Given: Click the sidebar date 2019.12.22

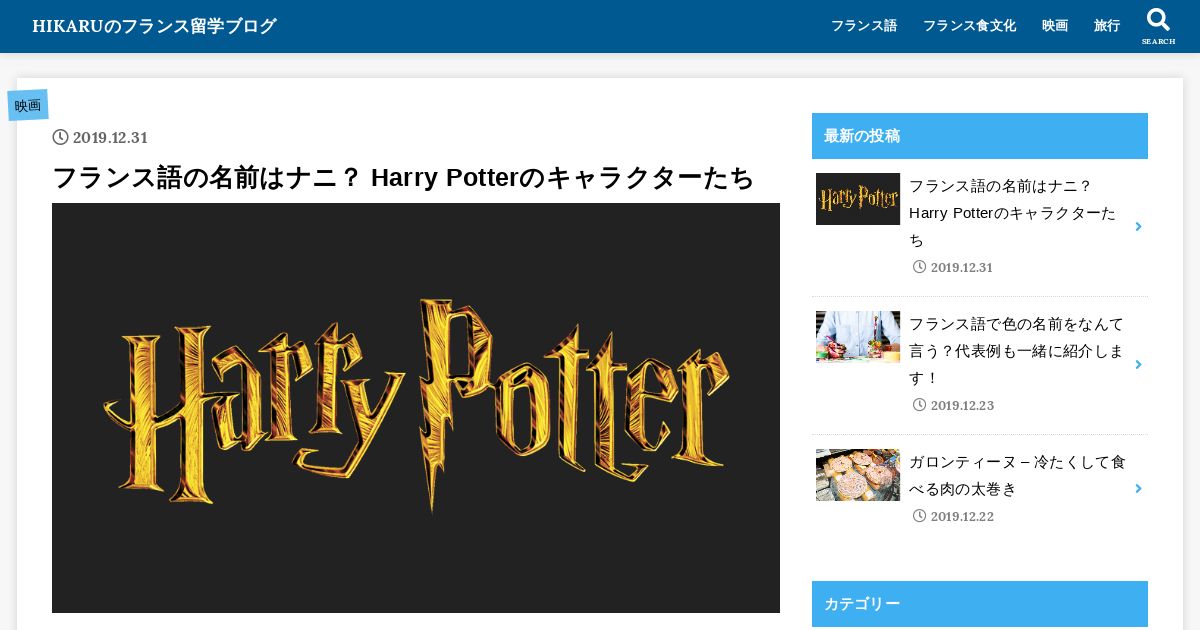Looking at the screenshot, I should (x=962, y=517).
